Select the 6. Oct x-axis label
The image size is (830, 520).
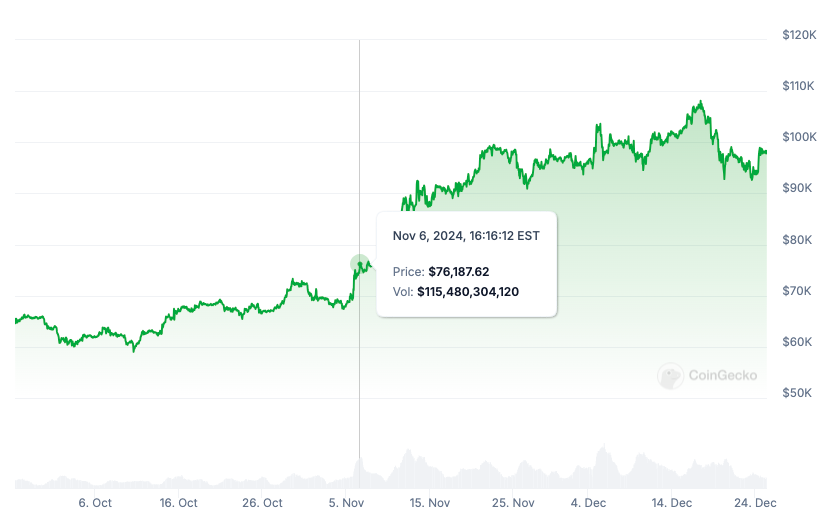click(x=95, y=503)
